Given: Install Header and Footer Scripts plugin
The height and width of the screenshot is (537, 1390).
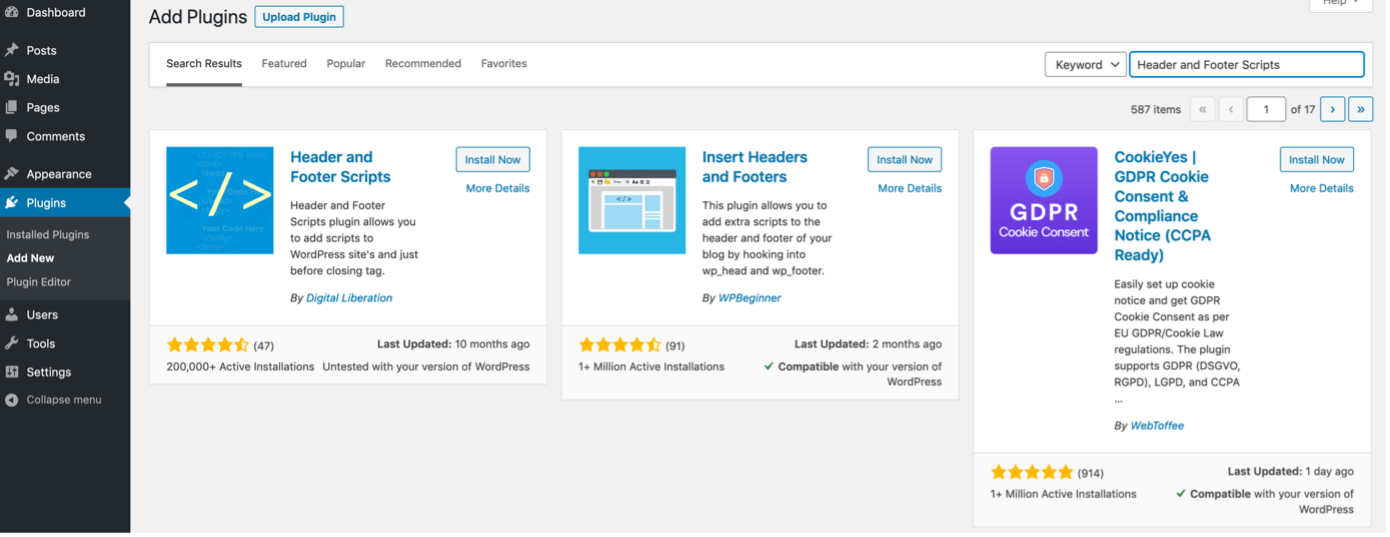Looking at the screenshot, I should tap(493, 160).
